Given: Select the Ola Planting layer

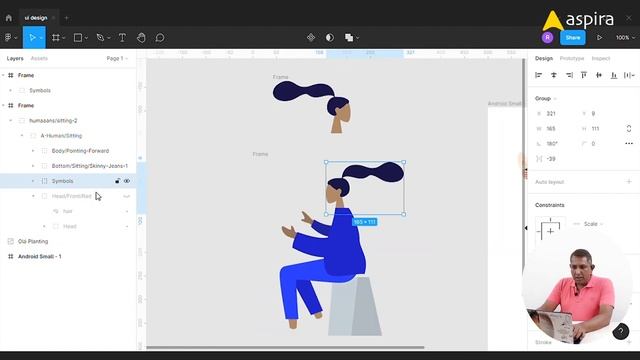Looking at the screenshot, I should [33, 241].
